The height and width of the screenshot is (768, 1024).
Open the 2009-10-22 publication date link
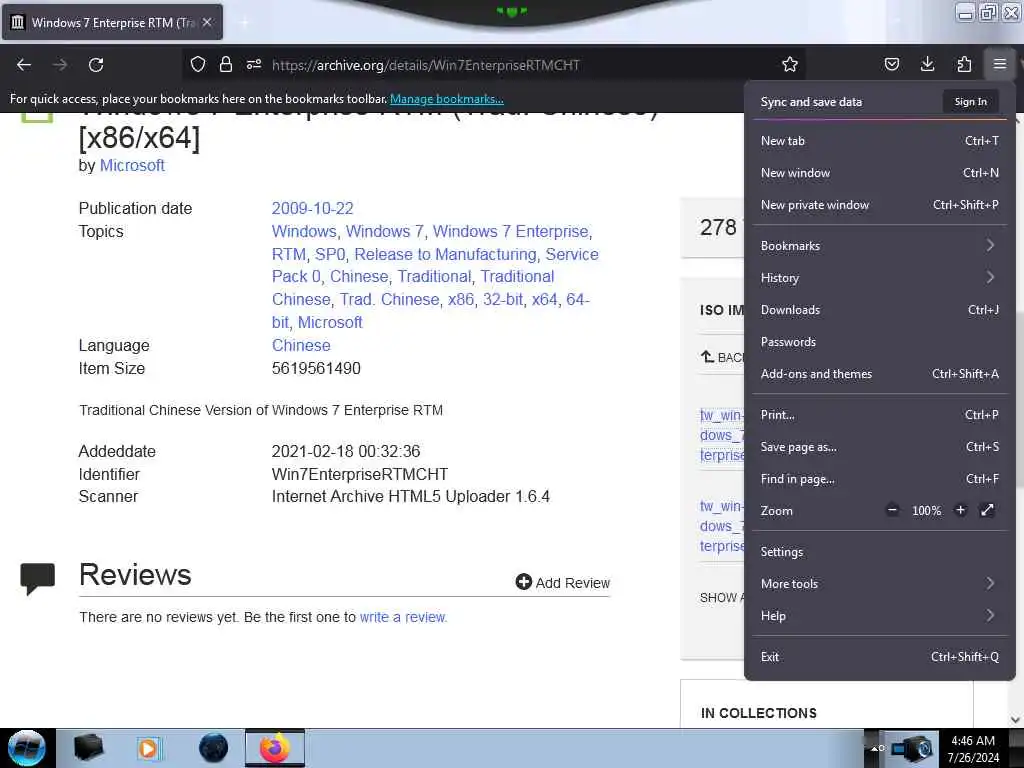(312, 208)
